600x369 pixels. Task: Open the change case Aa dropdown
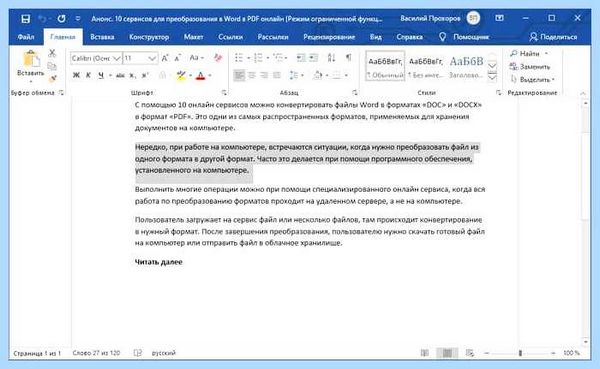(x=196, y=58)
